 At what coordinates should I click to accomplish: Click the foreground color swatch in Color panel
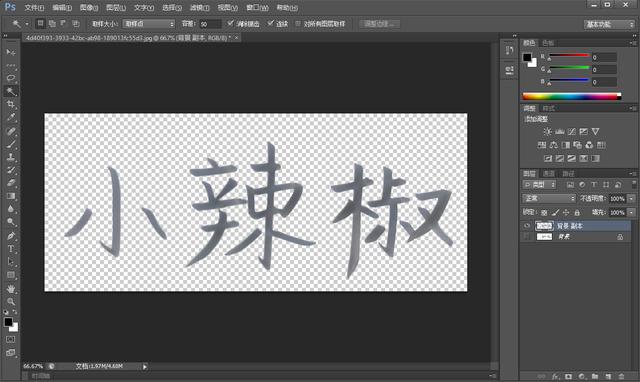[527, 57]
